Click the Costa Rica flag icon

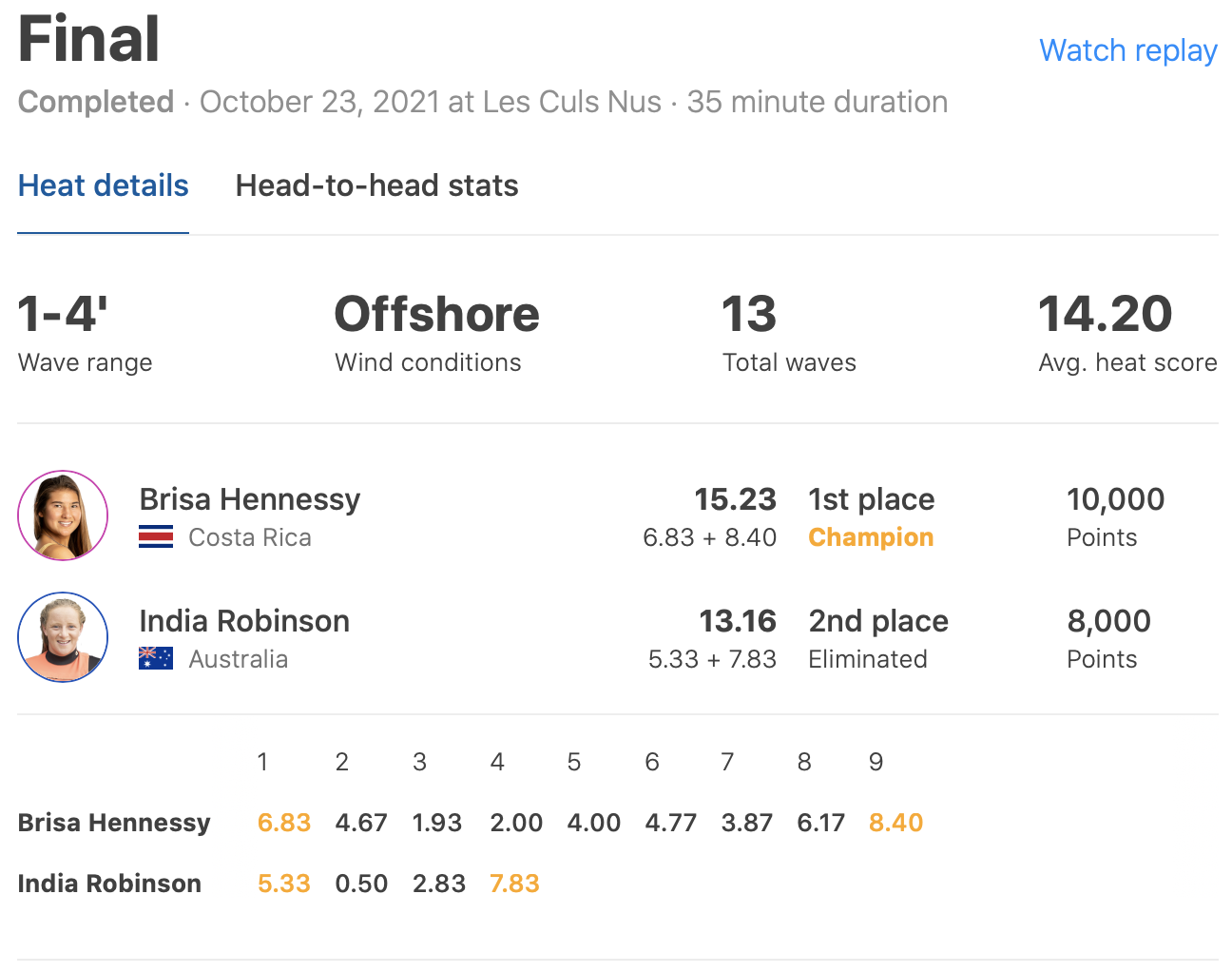[156, 537]
